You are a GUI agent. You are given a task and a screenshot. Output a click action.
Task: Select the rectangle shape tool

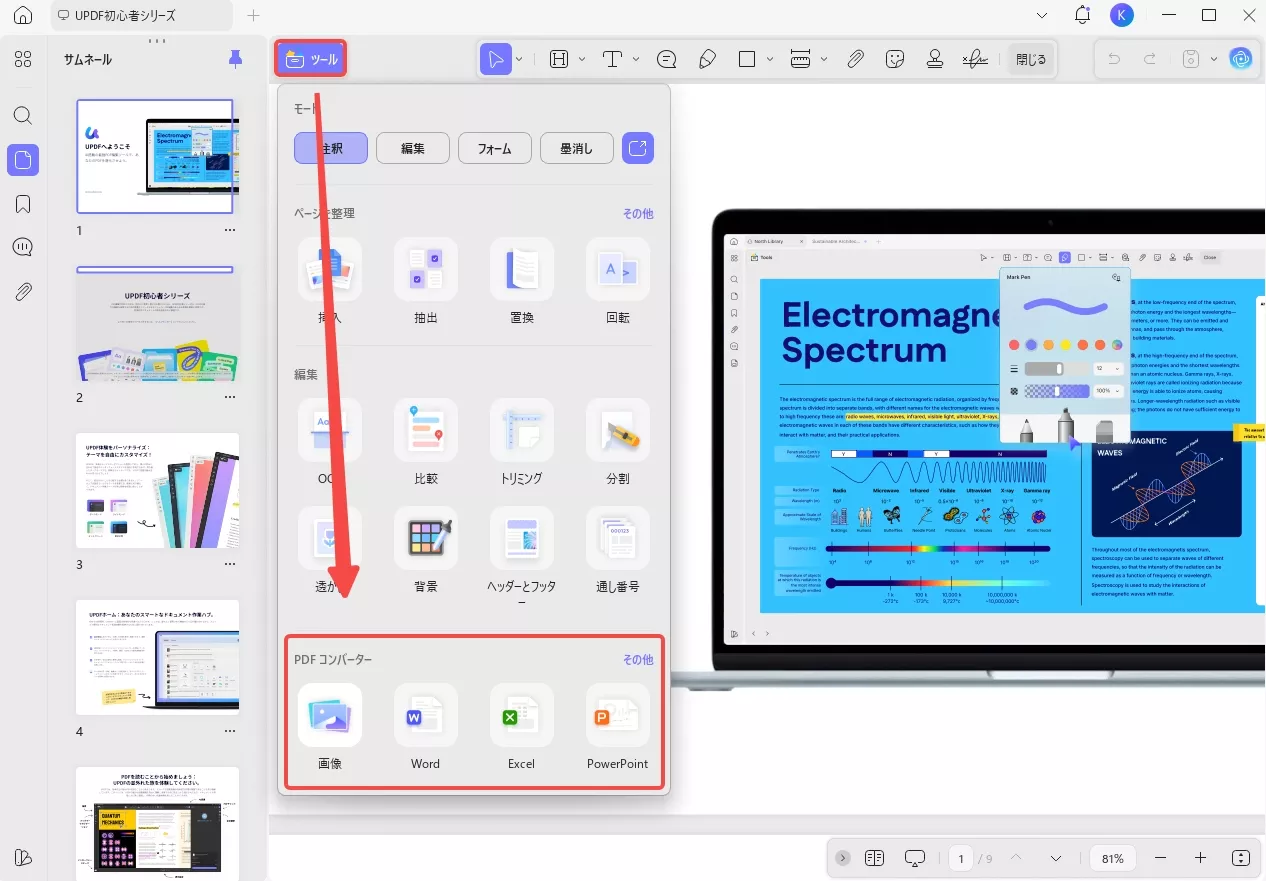point(747,59)
